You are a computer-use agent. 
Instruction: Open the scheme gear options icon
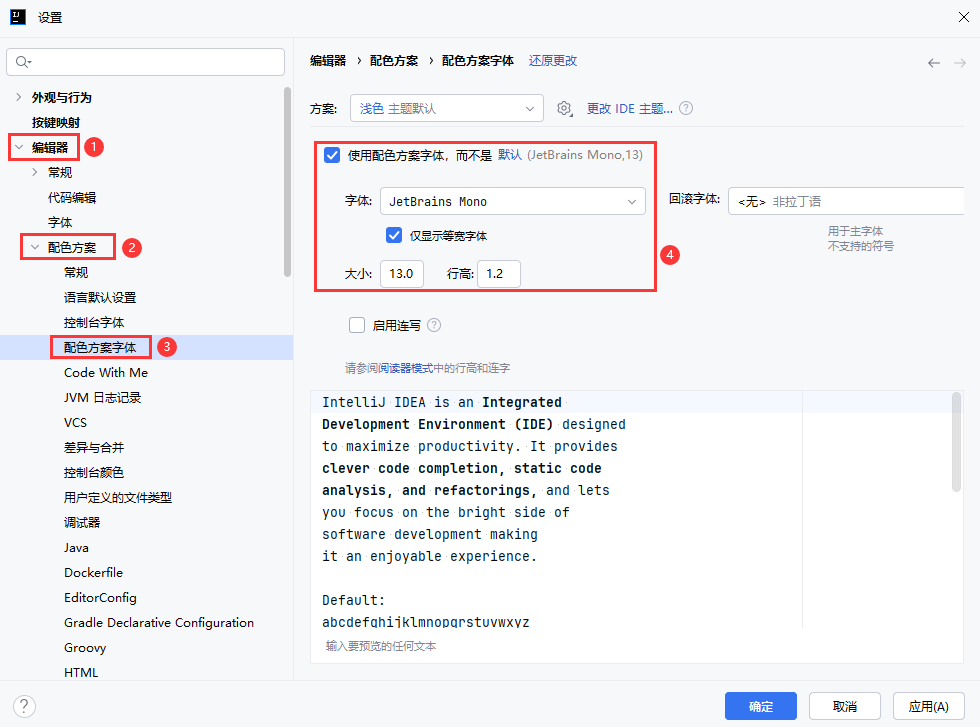click(564, 109)
